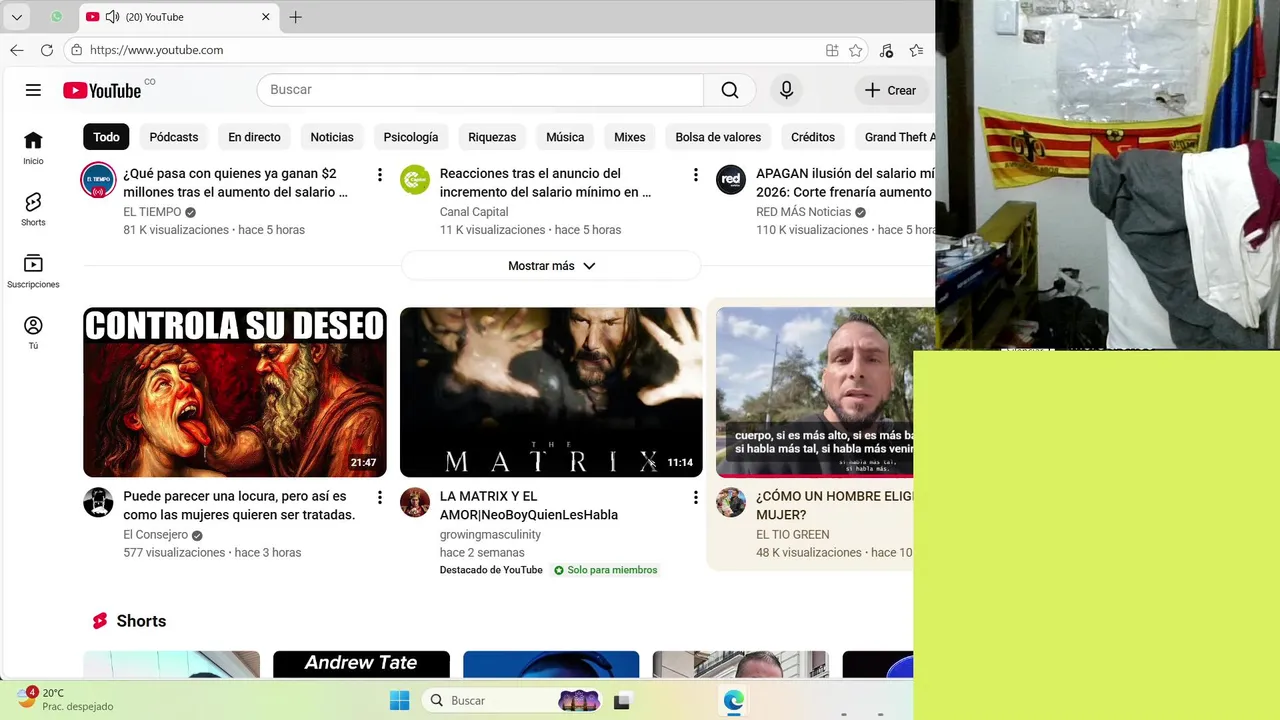Open options for LA MATRIX Y EL AMOR video
This screenshot has width=1280, height=720.
click(695, 497)
